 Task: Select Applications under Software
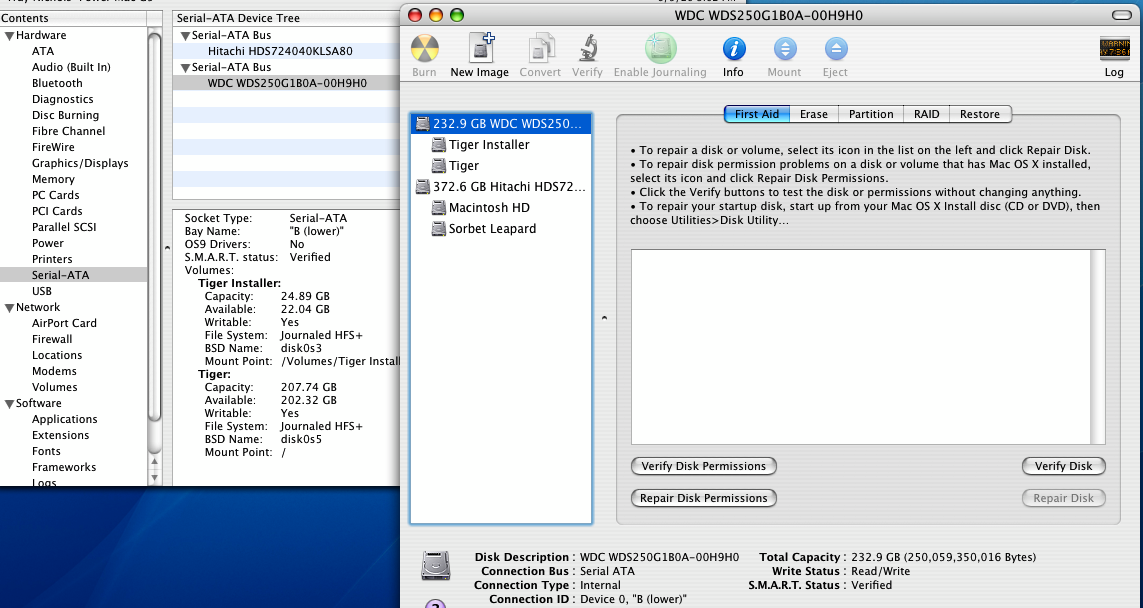(65, 420)
